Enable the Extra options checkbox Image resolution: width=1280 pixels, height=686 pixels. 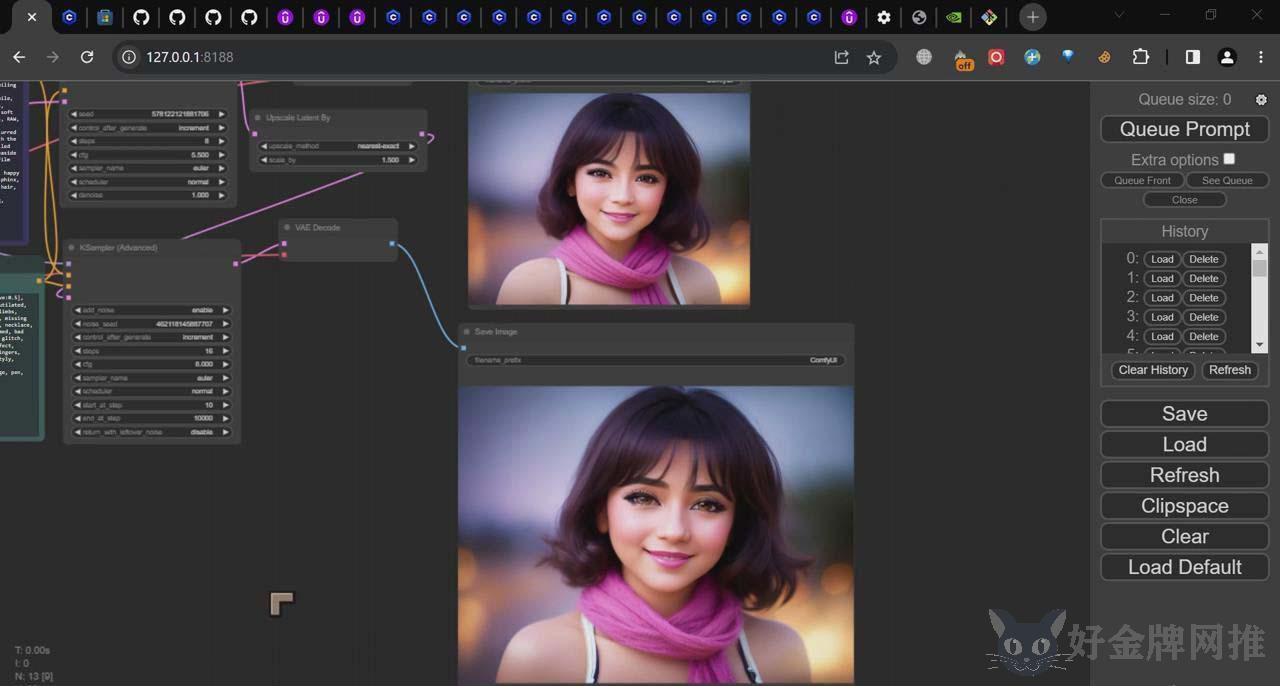1229,159
